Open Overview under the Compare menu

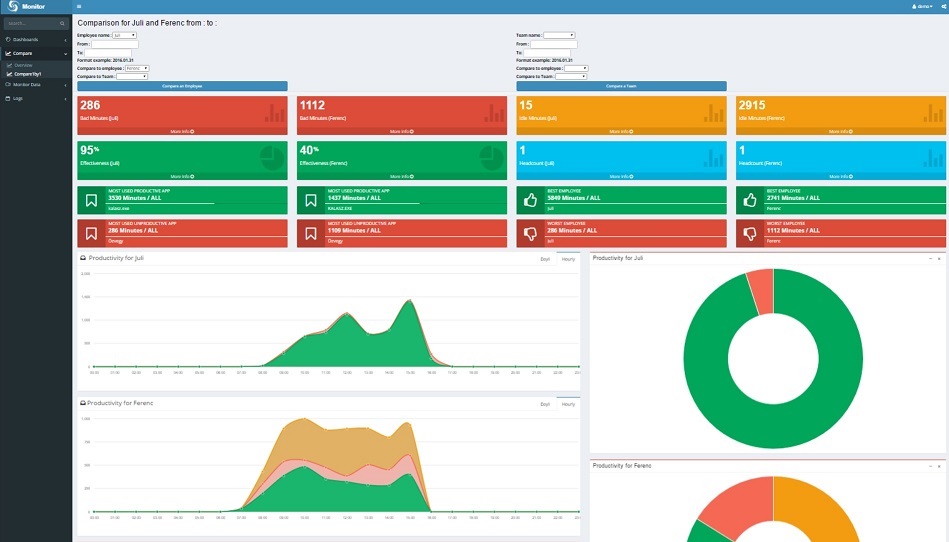point(23,65)
